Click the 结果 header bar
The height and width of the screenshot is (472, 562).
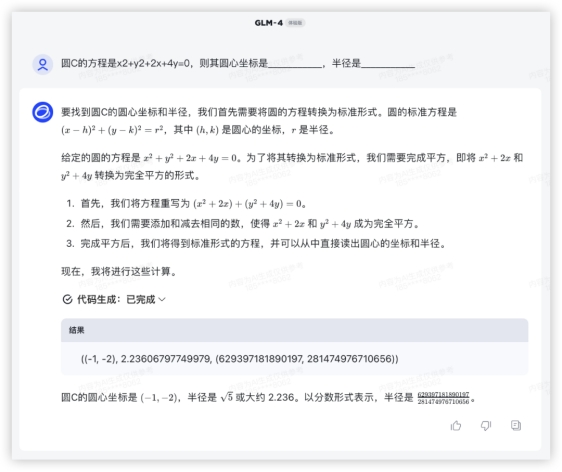pyautogui.click(x=294, y=330)
